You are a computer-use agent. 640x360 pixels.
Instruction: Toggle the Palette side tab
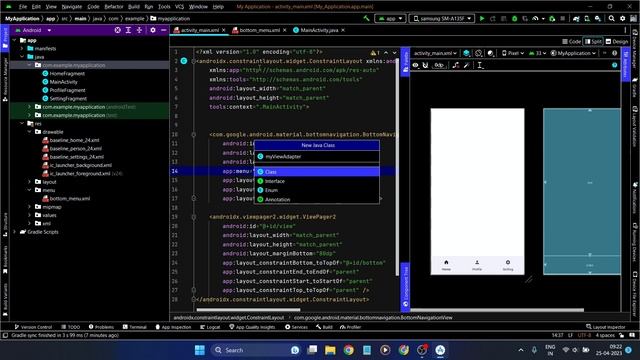pyautogui.click(x=406, y=61)
